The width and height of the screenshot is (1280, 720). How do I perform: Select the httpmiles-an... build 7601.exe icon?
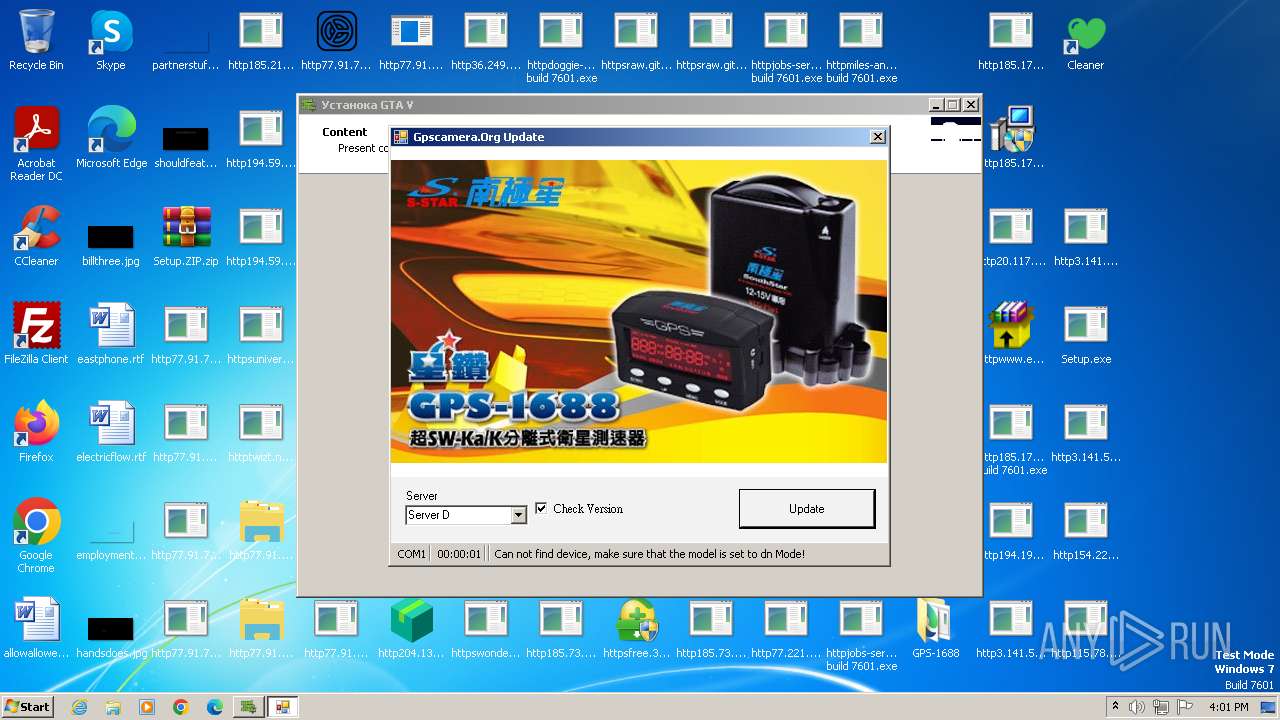[861, 46]
